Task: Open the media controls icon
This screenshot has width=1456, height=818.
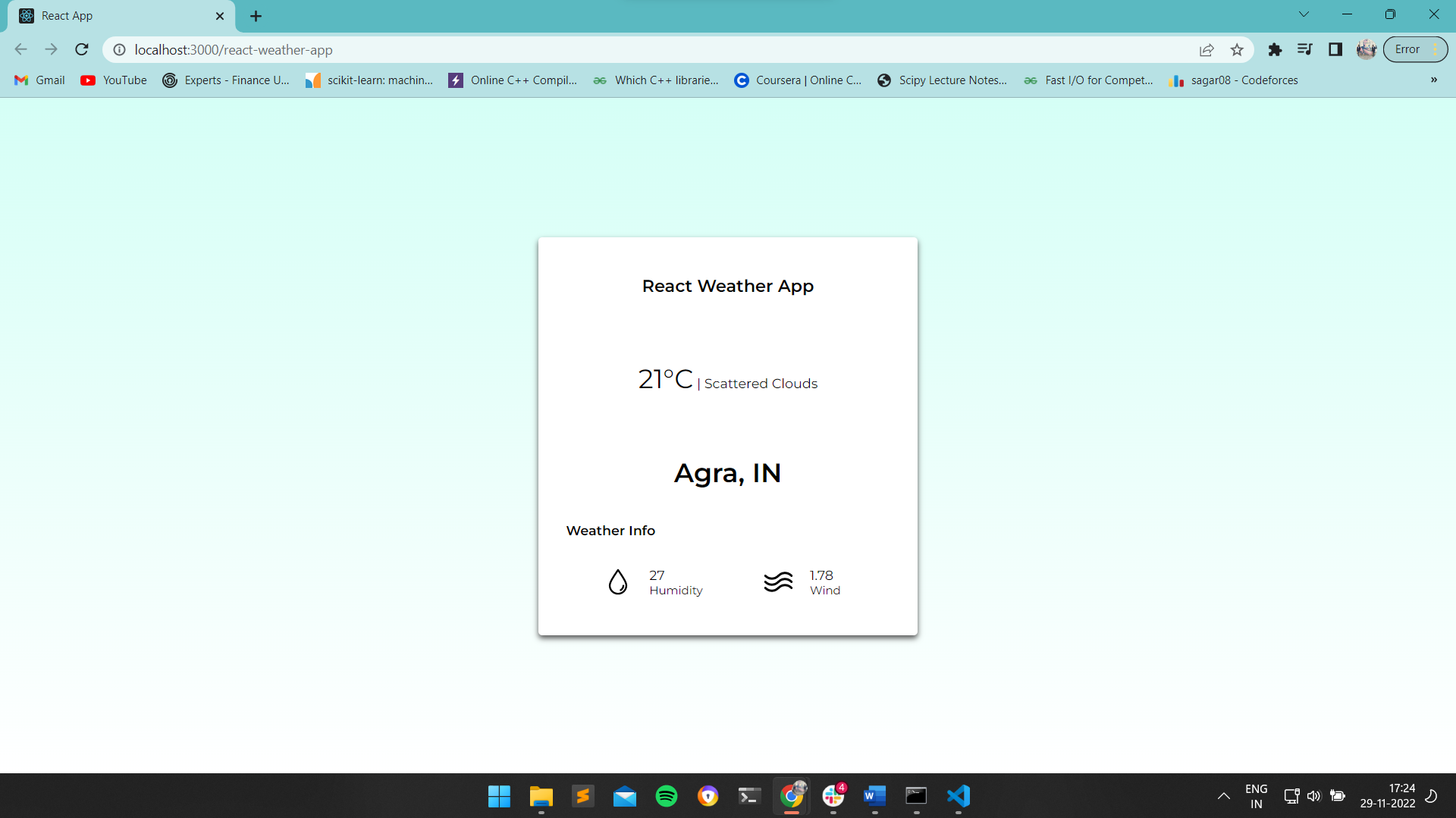Action: click(x=1305, y=49)
